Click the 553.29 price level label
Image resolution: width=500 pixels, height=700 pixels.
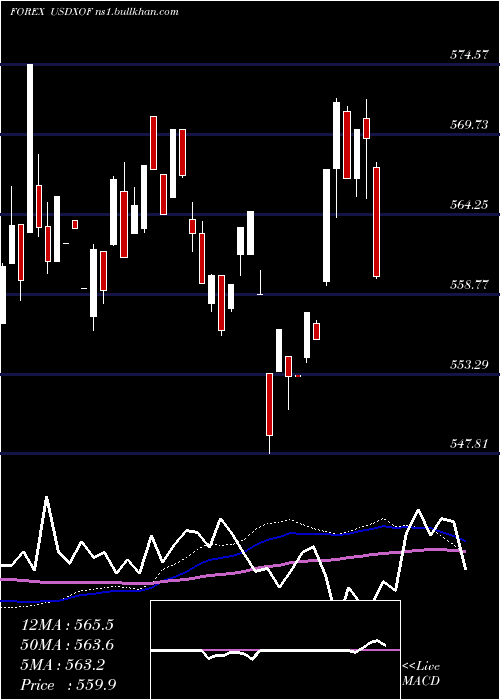click(x=469, y=365)
